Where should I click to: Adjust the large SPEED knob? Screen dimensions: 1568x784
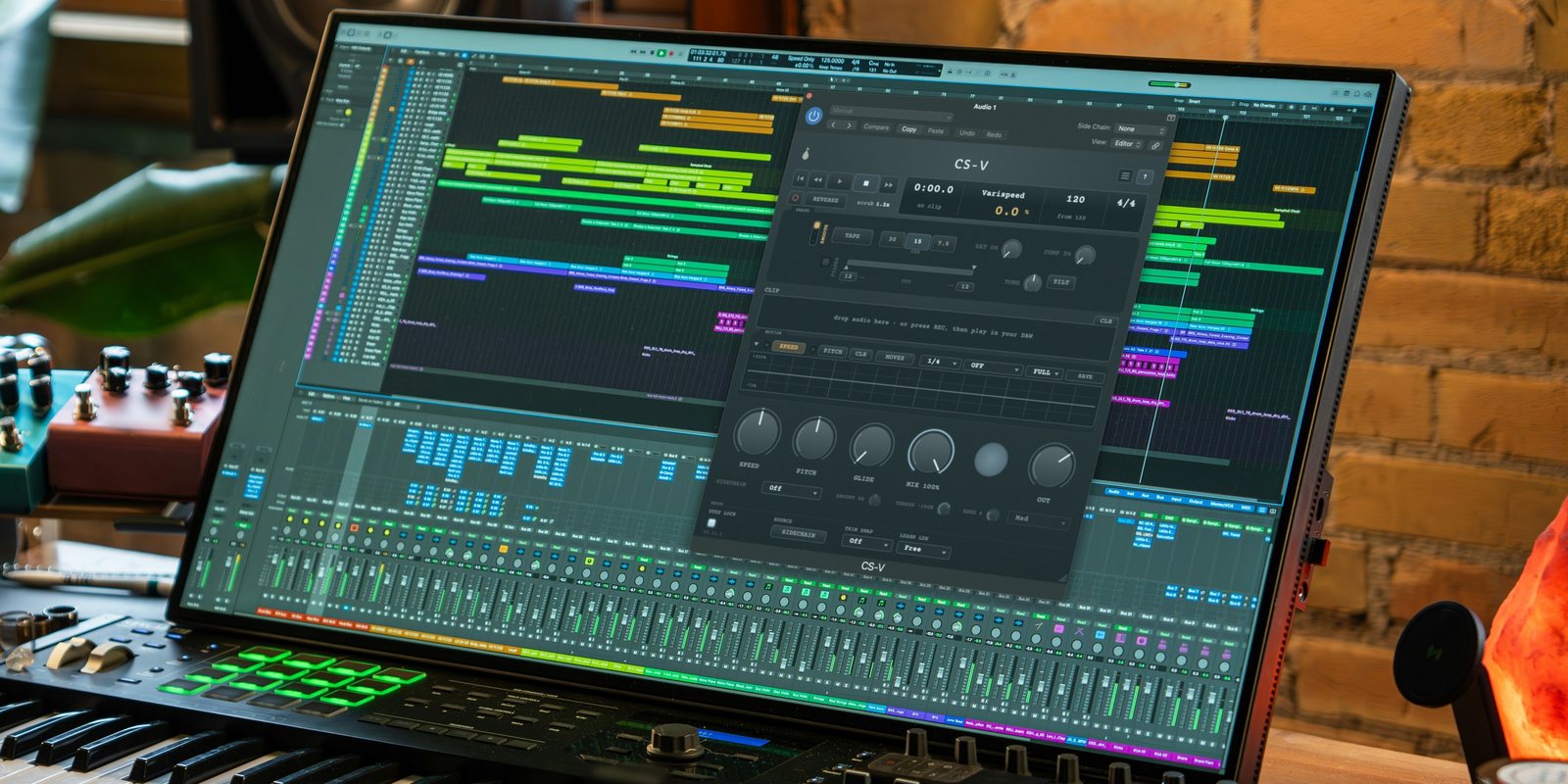[758, 431]
